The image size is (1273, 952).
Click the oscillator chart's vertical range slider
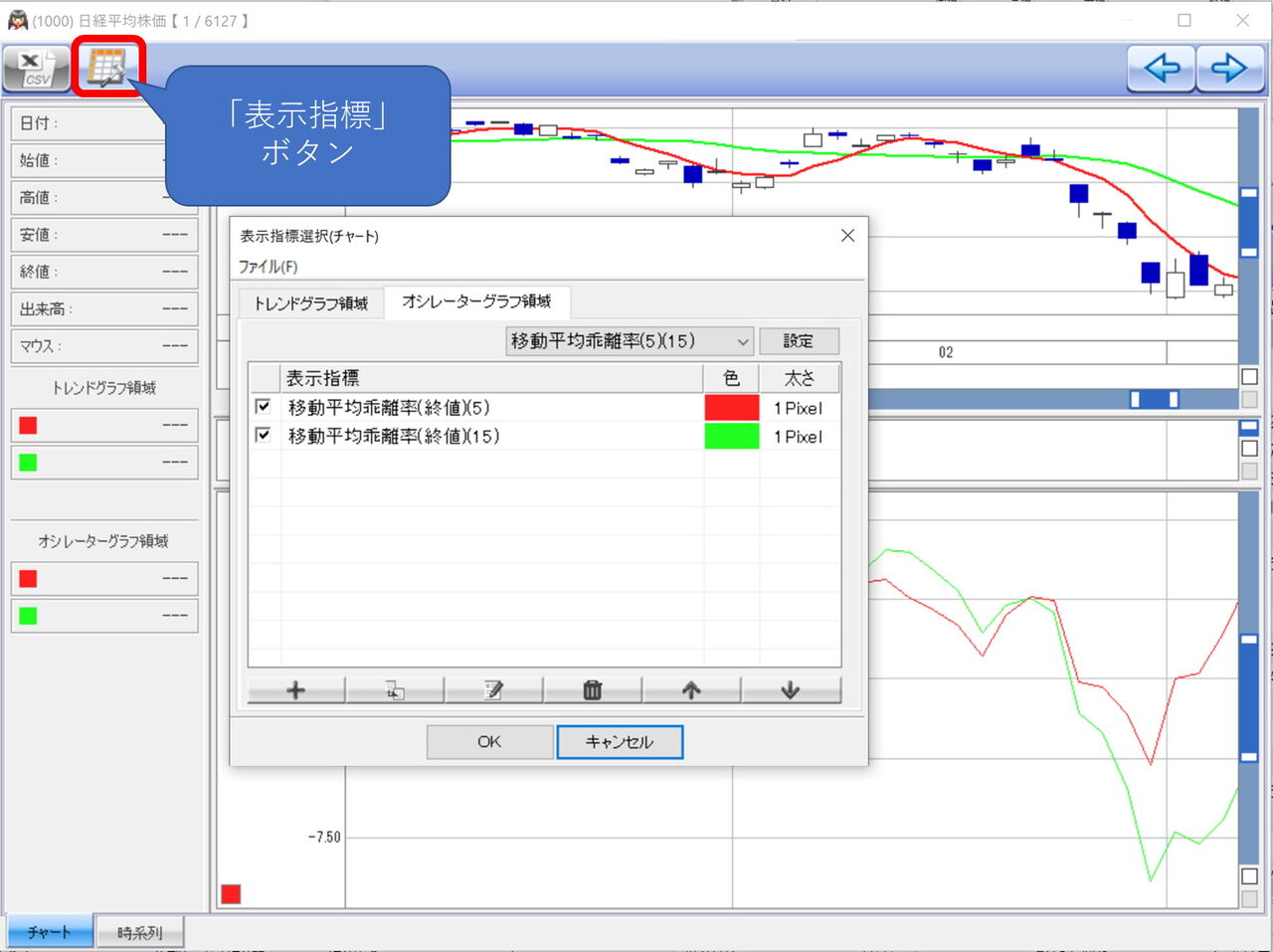point(1249,696)
